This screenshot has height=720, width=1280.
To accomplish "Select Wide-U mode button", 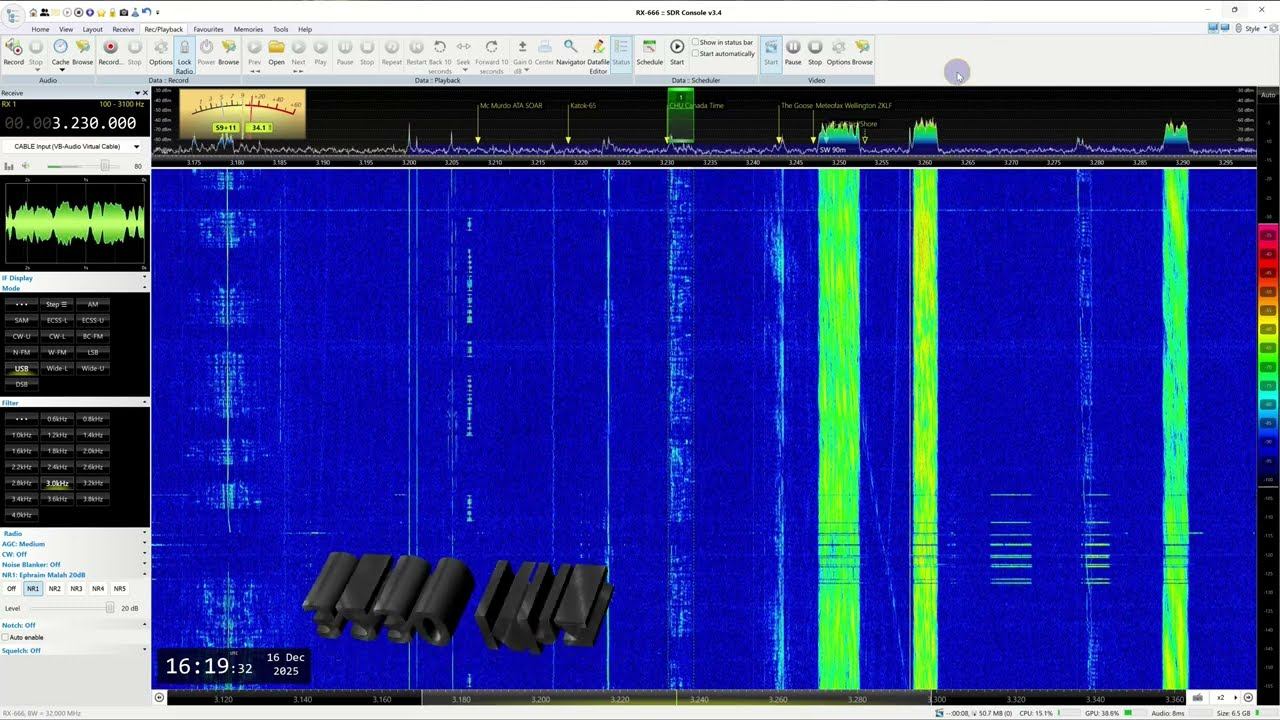I will tap(93, 368).
